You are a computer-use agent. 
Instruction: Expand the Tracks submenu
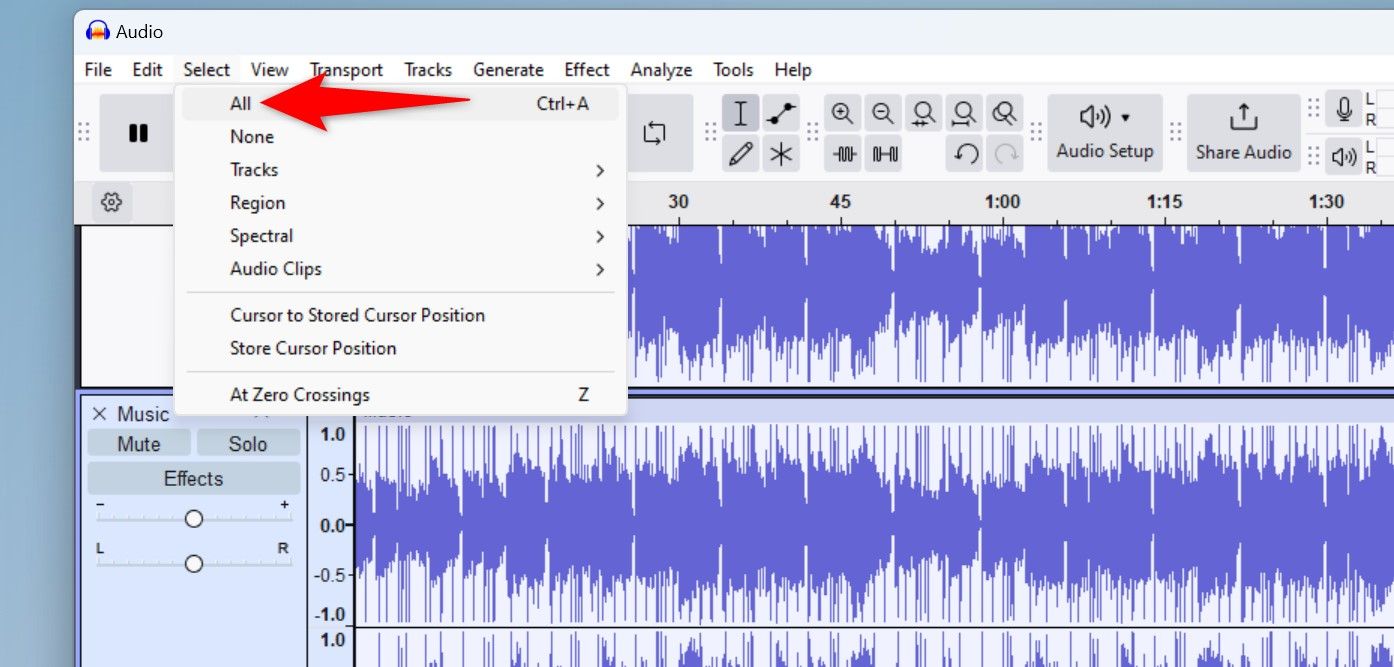click(x=253, y=169)
